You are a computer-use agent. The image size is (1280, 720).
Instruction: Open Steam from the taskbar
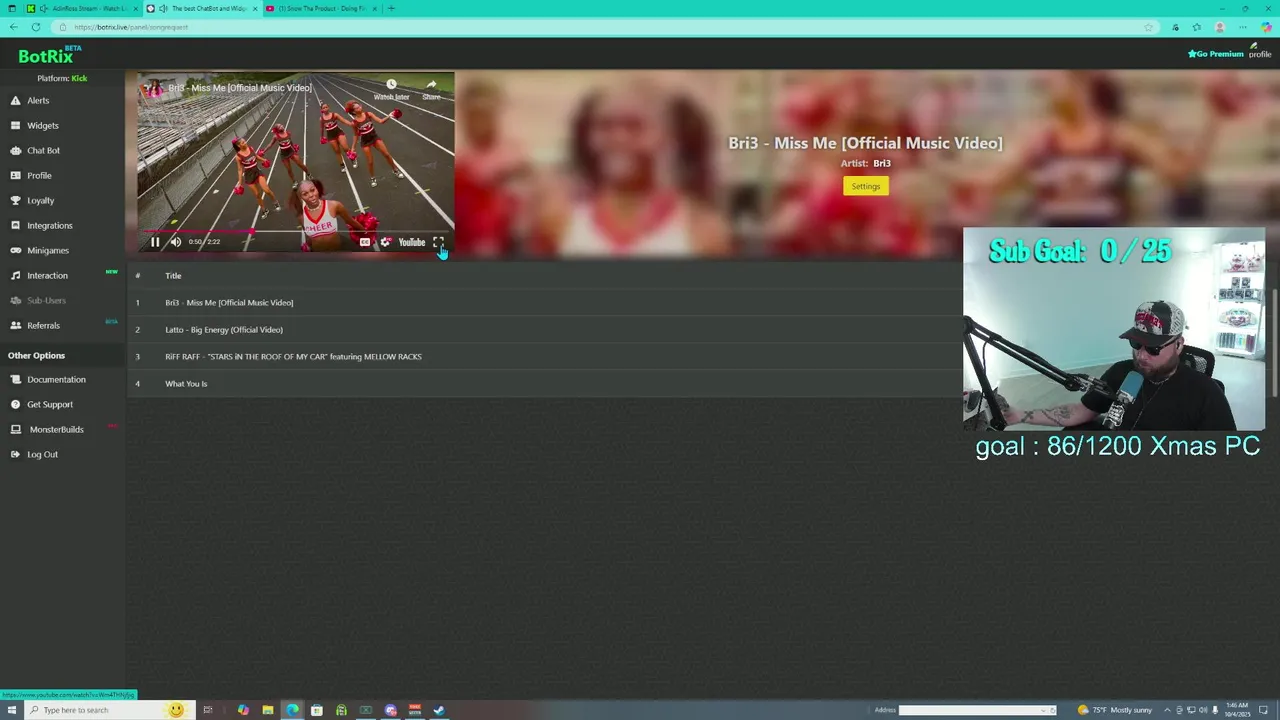(x=439, y=710)
